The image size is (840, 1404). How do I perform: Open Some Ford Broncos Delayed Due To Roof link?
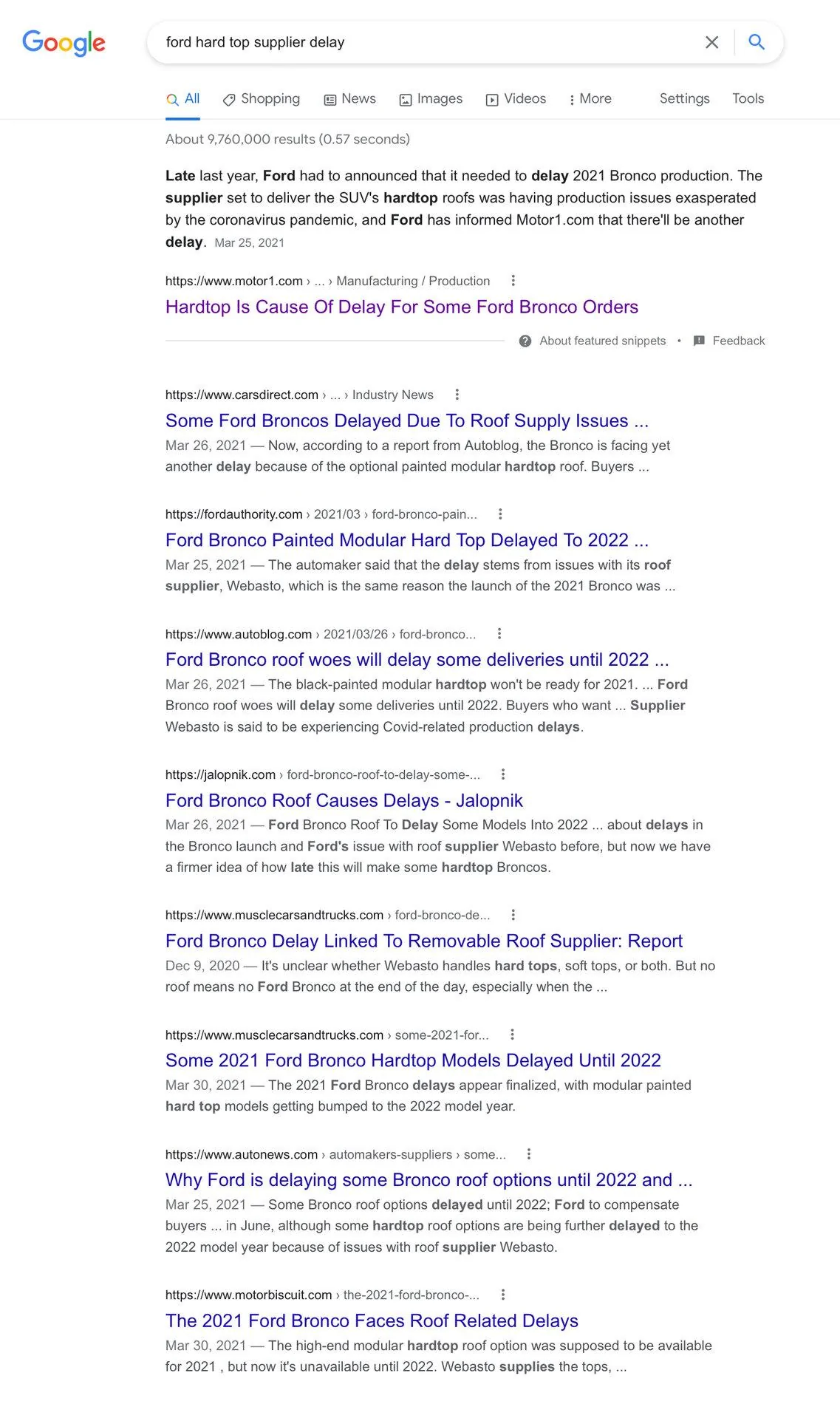[407, 420]
